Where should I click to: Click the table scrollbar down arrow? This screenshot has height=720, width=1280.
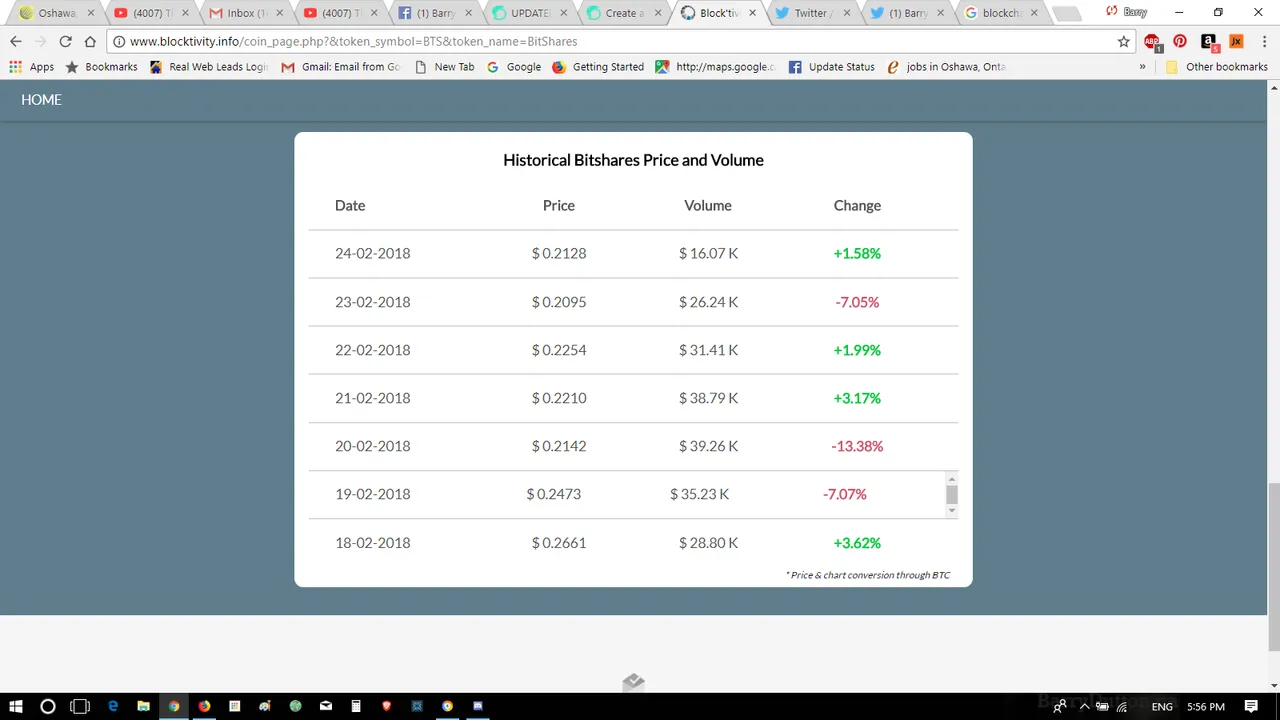(951, 511)
